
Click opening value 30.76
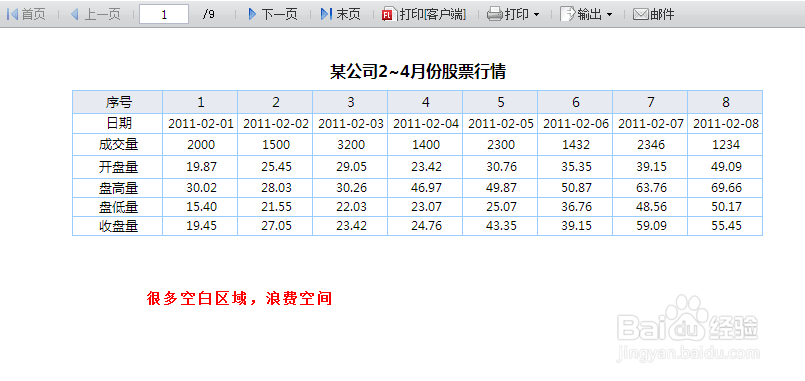pos(501,167)
